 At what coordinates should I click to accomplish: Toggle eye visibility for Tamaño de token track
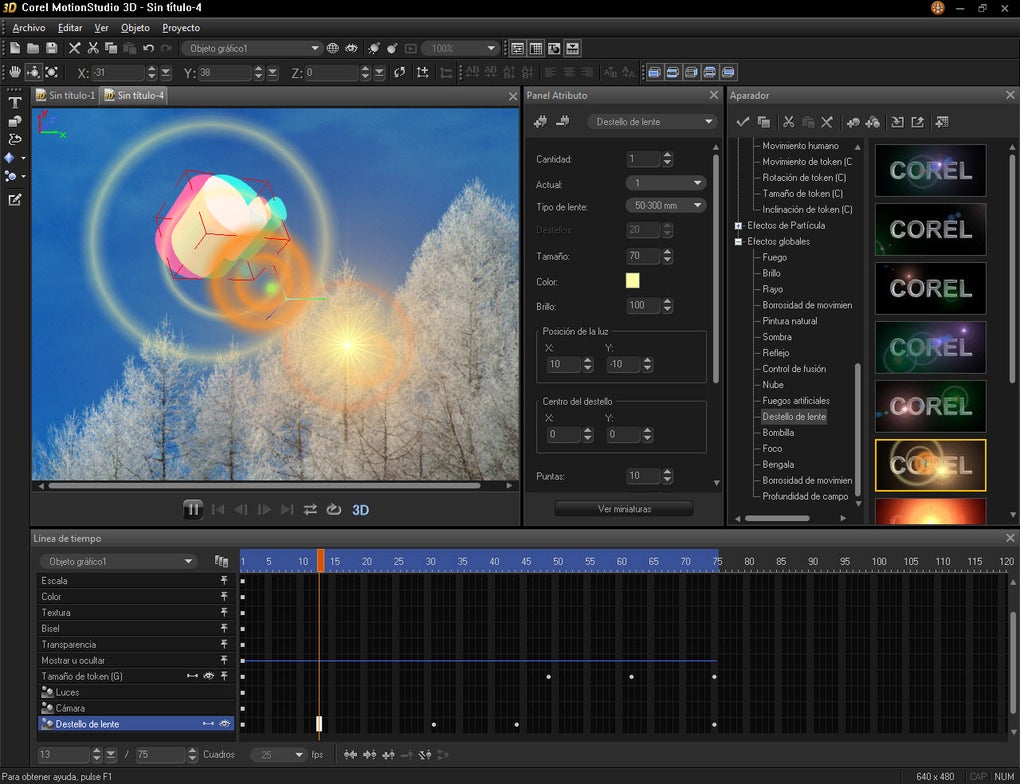tap(209, 676)
